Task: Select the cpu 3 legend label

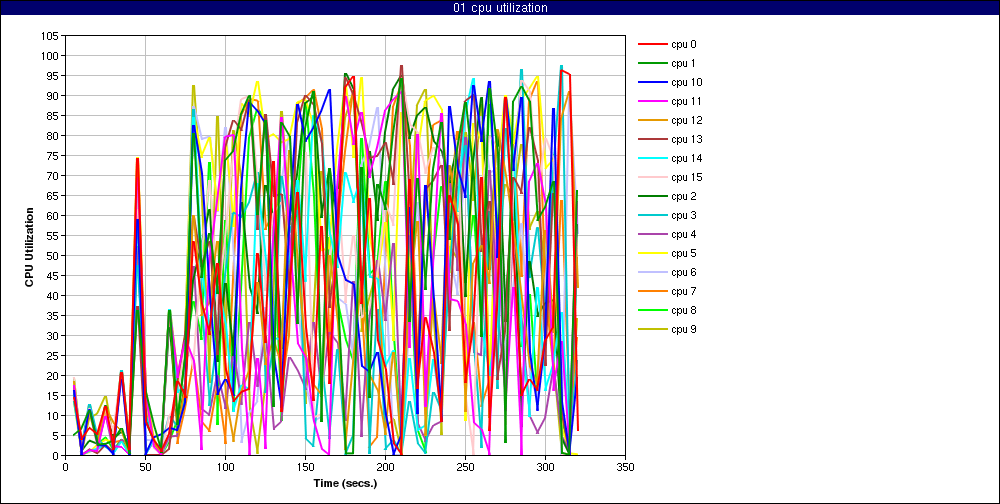Action: (683, 215)
